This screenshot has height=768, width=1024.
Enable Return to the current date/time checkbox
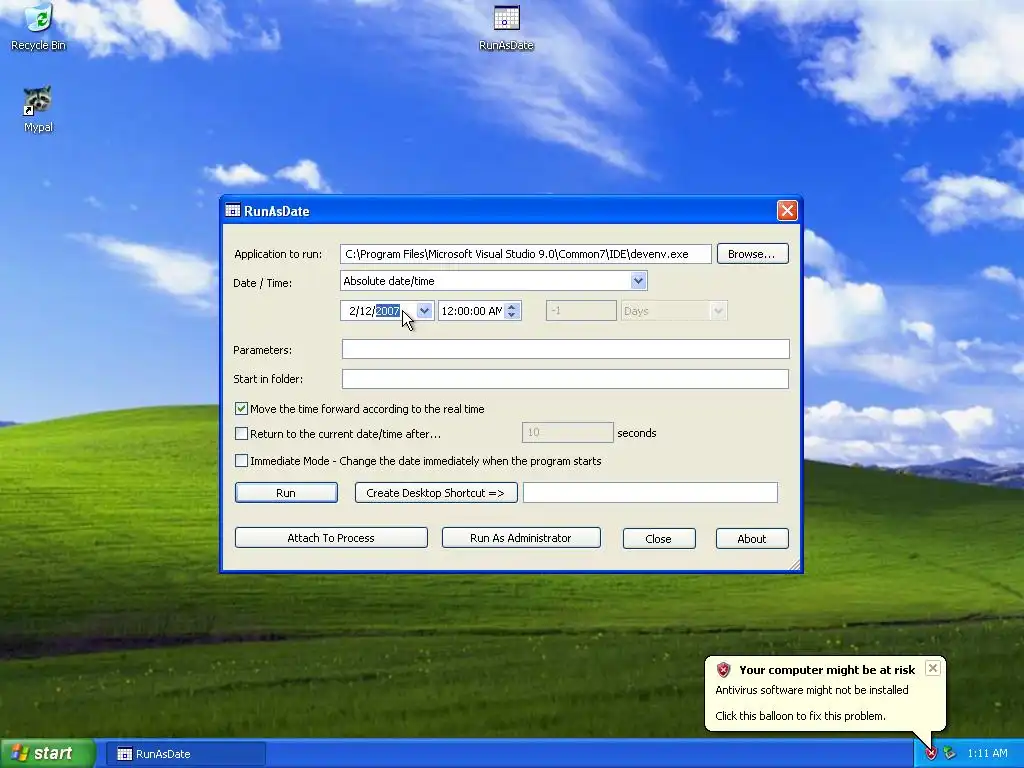(241, 434)
